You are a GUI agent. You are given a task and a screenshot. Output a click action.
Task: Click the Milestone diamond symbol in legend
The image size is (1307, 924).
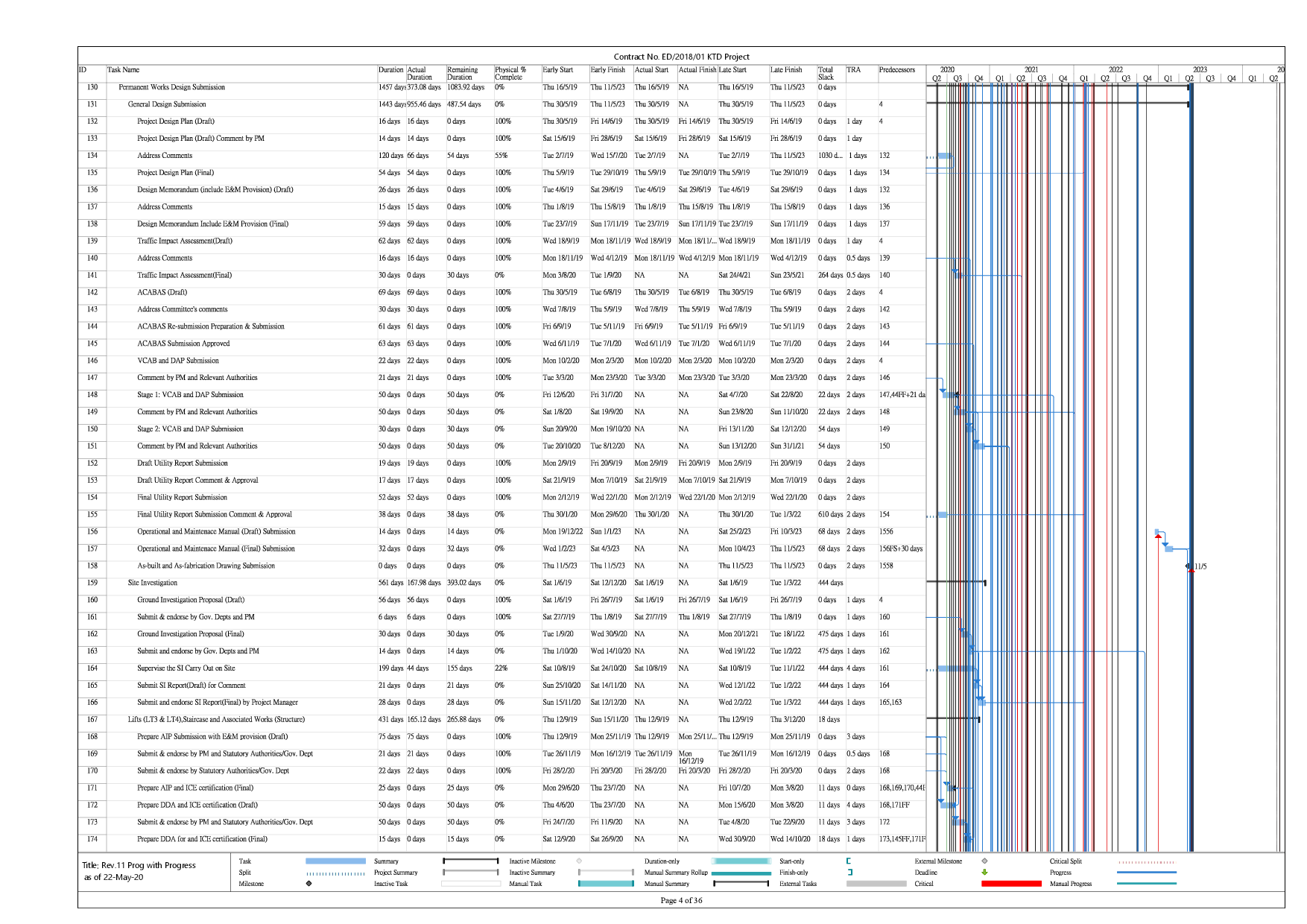(x=308, y=884)
